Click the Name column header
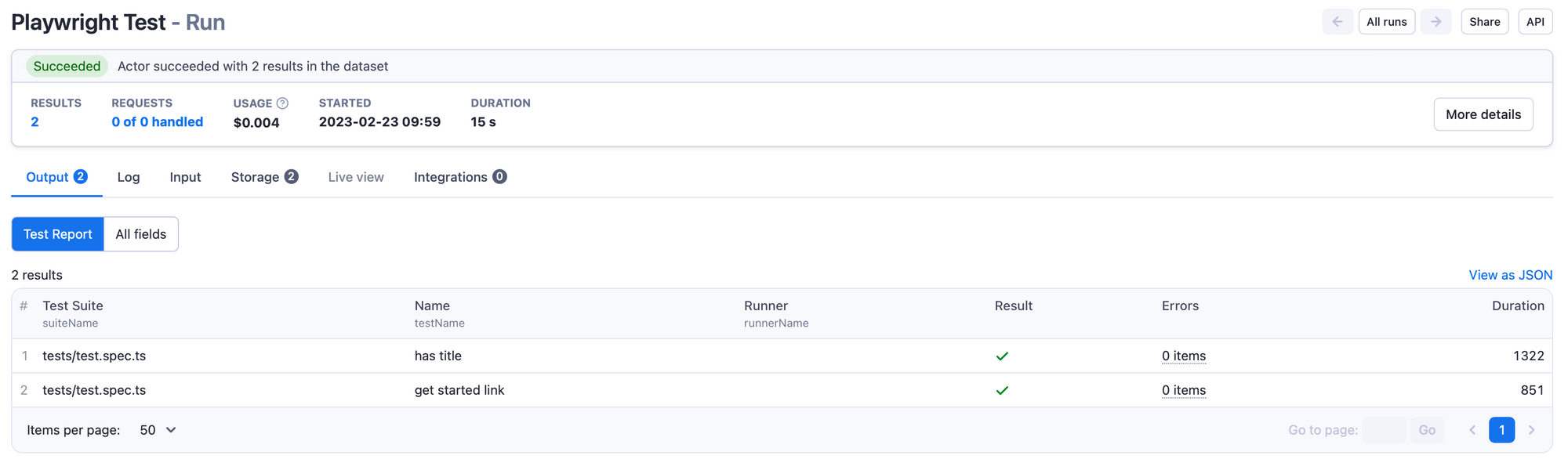The width and height of the screenshot is (1568, 470). click(432, 305)
